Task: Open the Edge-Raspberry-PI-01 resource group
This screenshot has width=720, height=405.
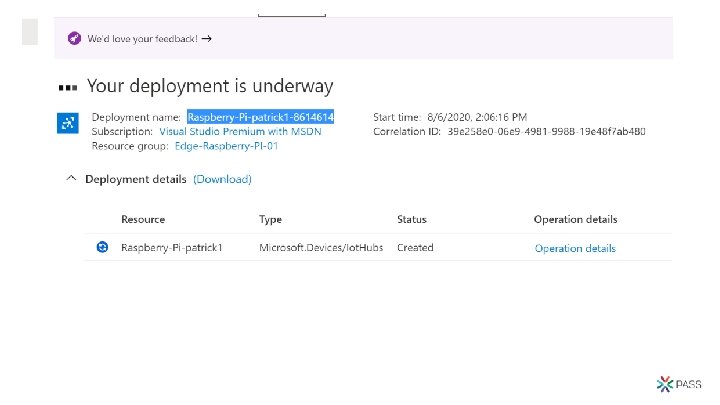Action: (226, 146)
